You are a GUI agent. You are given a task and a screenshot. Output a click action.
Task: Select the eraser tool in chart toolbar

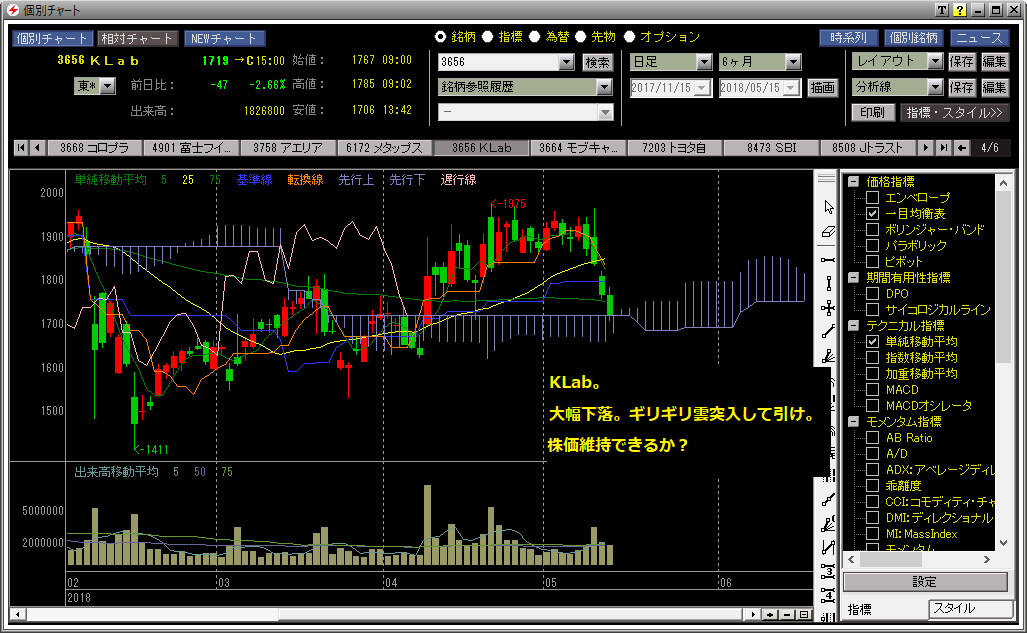828,232
